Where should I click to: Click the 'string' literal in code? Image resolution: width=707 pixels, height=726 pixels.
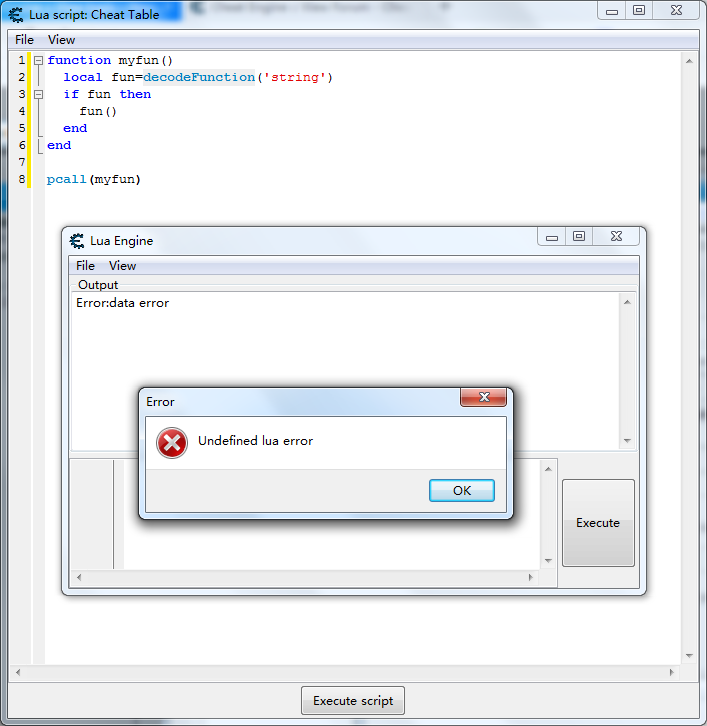(x=295, y=77)
